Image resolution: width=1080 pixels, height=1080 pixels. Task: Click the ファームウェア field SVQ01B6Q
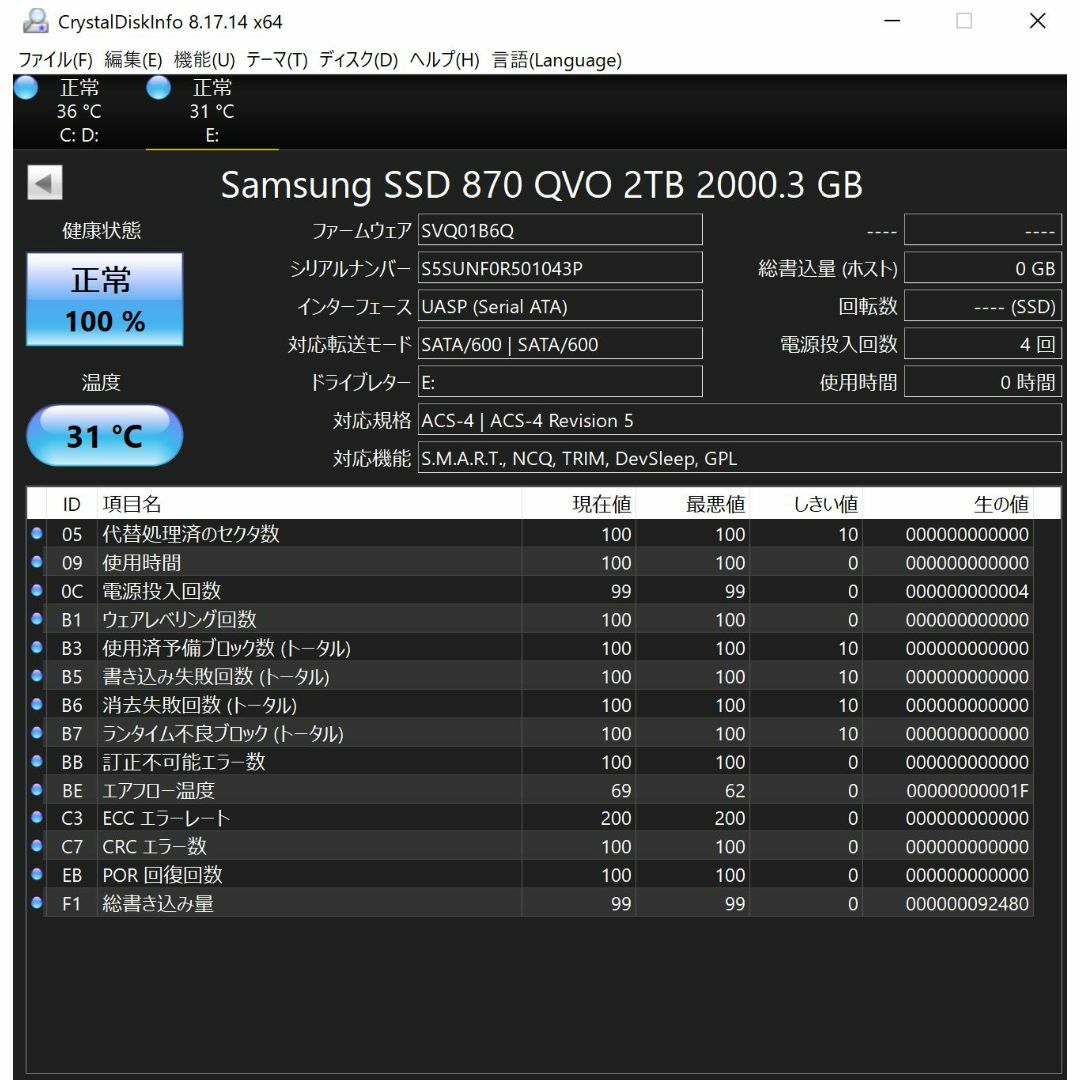click(560, 230)
